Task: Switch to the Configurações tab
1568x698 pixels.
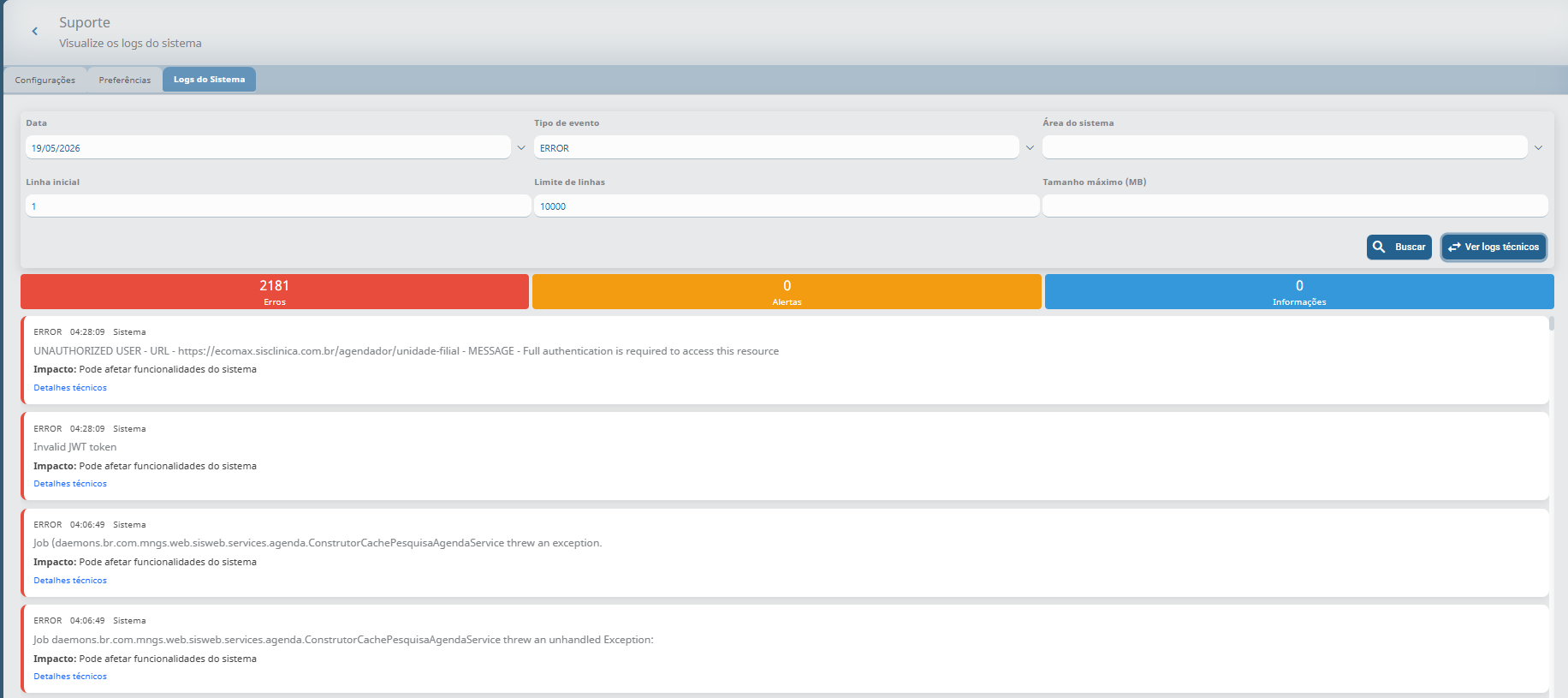Action: (45, 80)
